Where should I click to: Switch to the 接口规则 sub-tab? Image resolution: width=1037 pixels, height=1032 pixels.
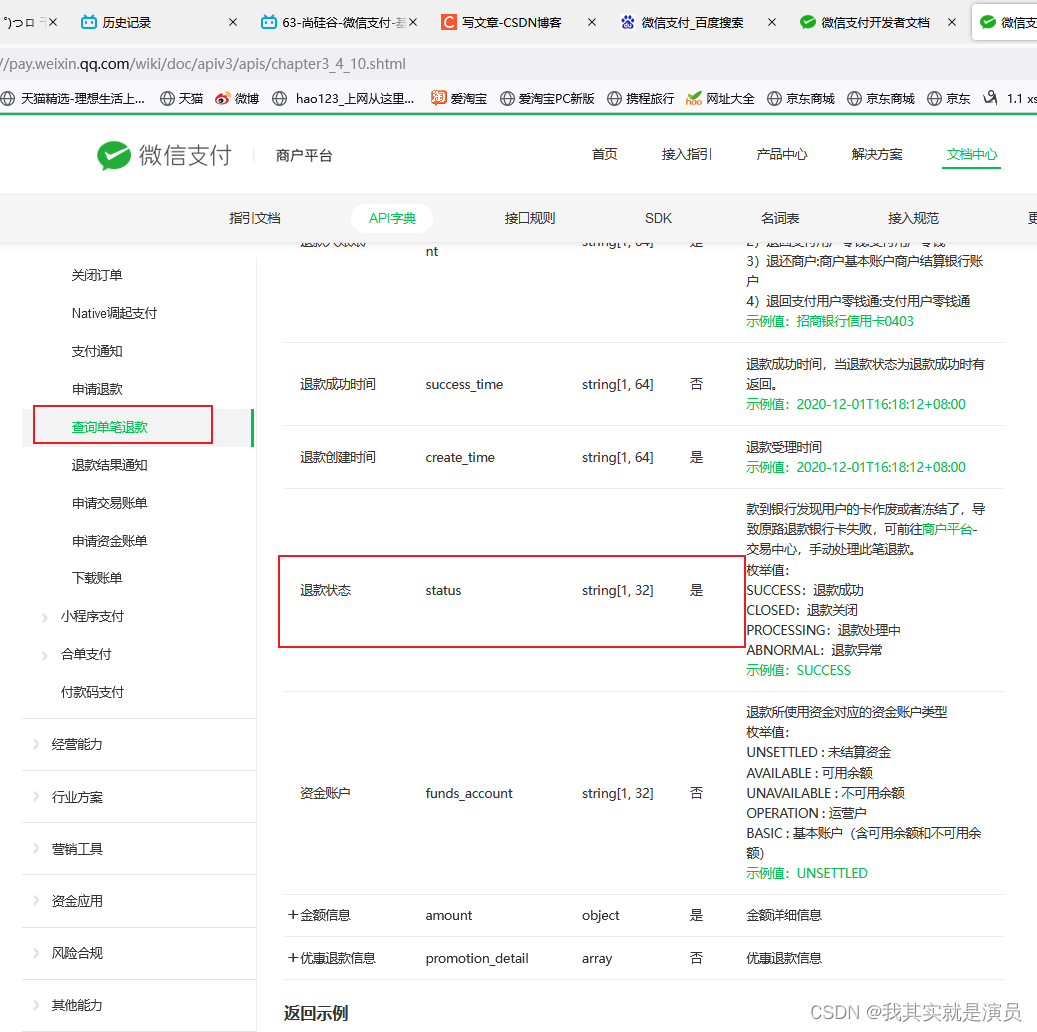click(x=530, y=218)
